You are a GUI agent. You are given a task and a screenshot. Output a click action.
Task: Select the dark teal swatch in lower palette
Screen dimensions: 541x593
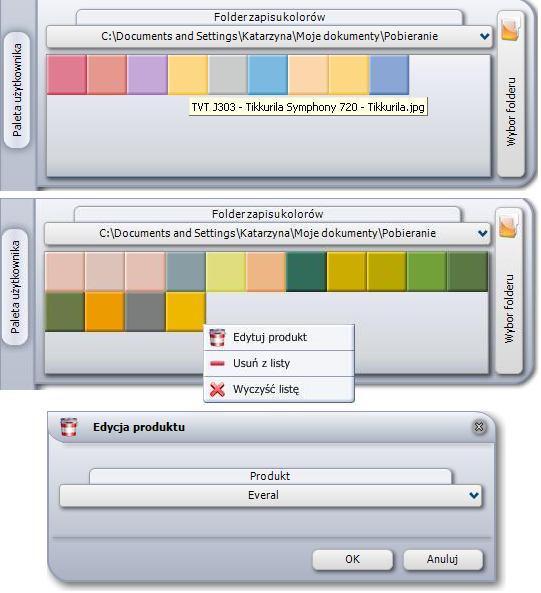pos(306,272)
